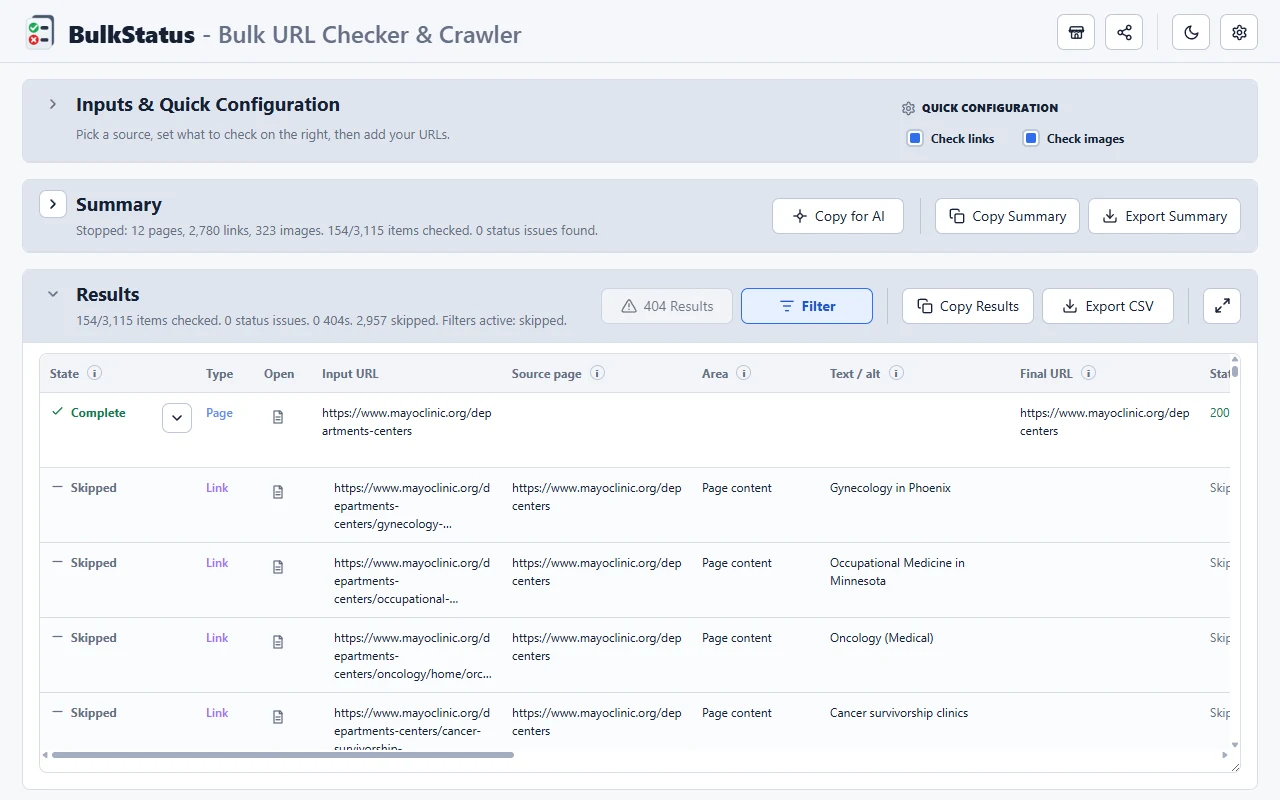The height and width of the screenshot is (800, 1280).
Task: Click the Copy Summary button
Action: [1007, 216]
